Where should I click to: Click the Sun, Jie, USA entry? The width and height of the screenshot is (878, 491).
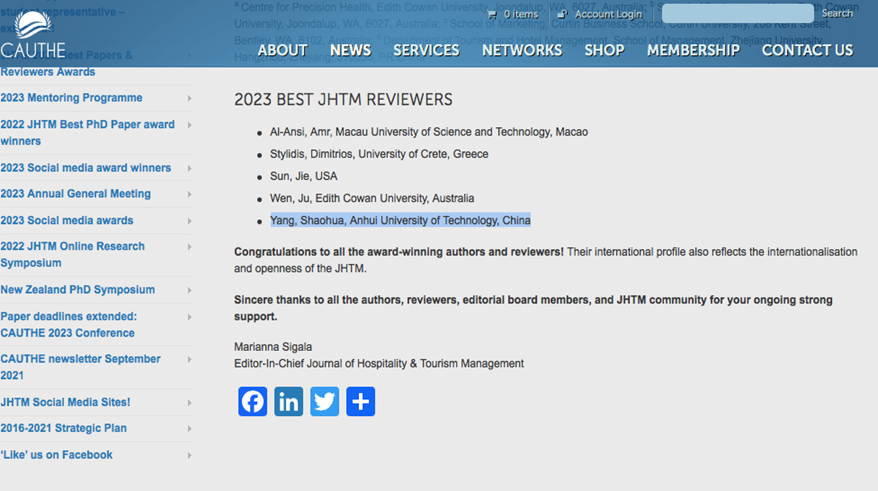point(303,176)
